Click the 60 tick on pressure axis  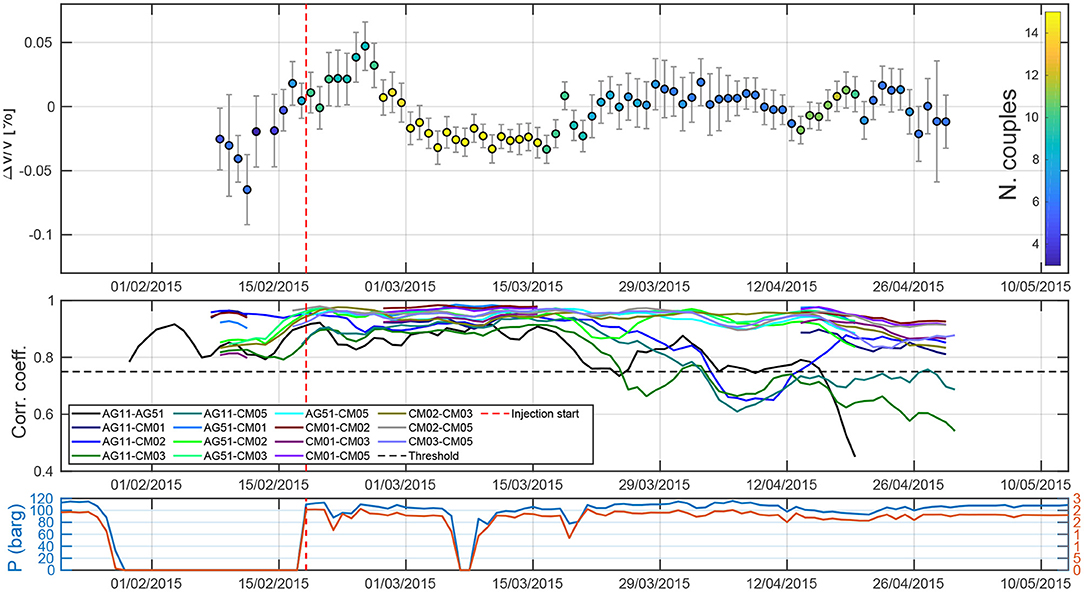coord(47,535)
